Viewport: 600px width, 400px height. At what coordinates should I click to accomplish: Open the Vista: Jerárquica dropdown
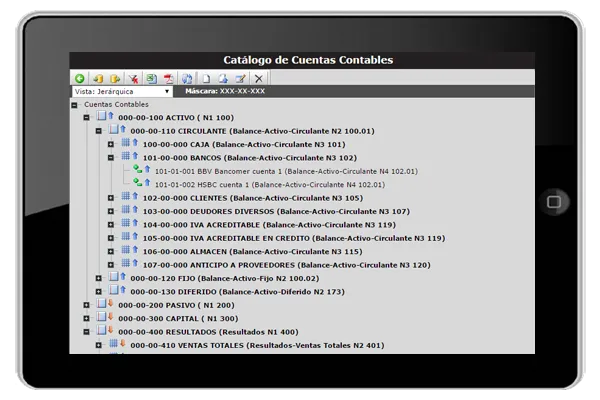pyautogui.click(x=122, y=91)
